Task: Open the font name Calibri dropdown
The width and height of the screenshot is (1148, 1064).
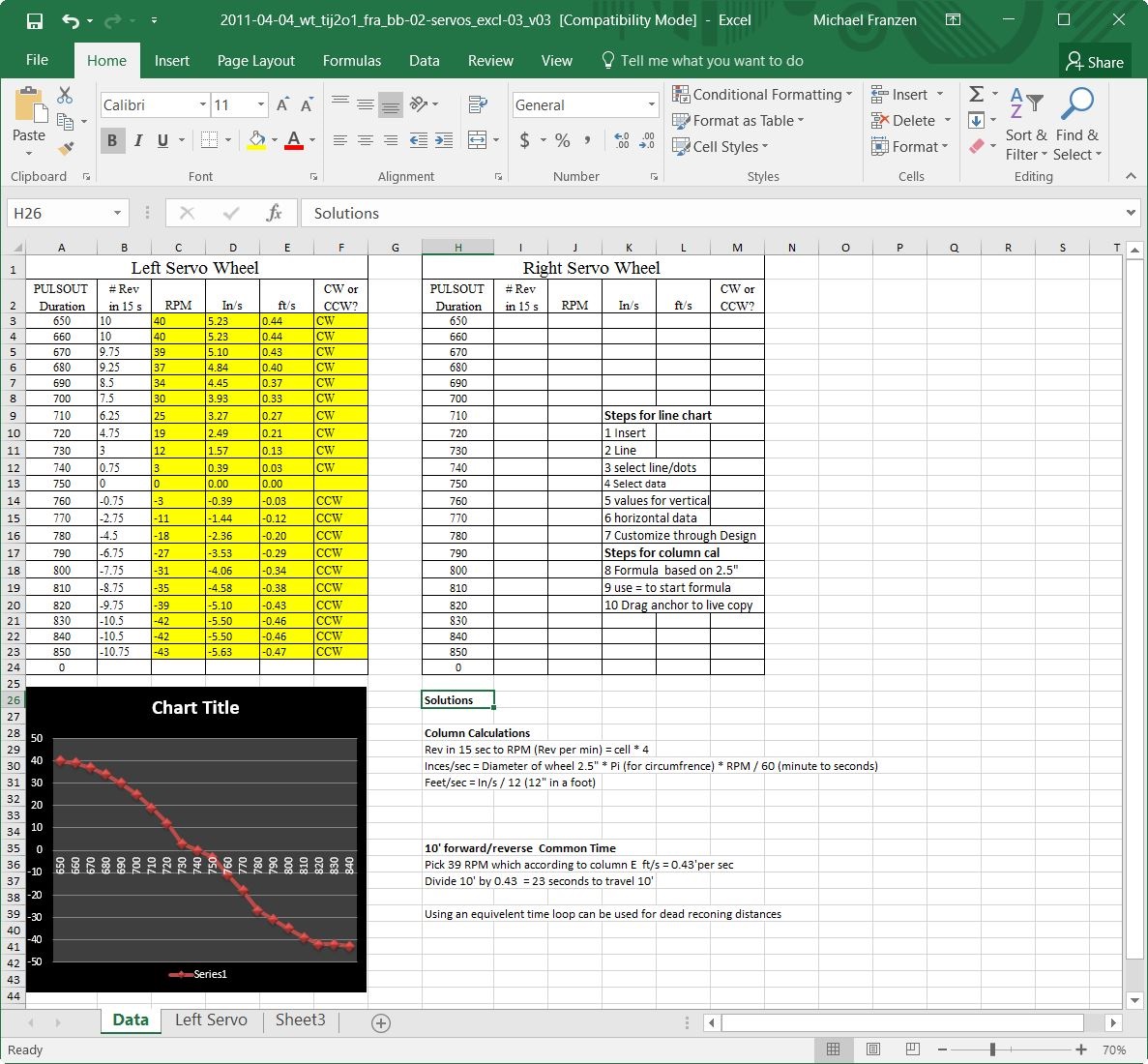Action: click(203, 104)
